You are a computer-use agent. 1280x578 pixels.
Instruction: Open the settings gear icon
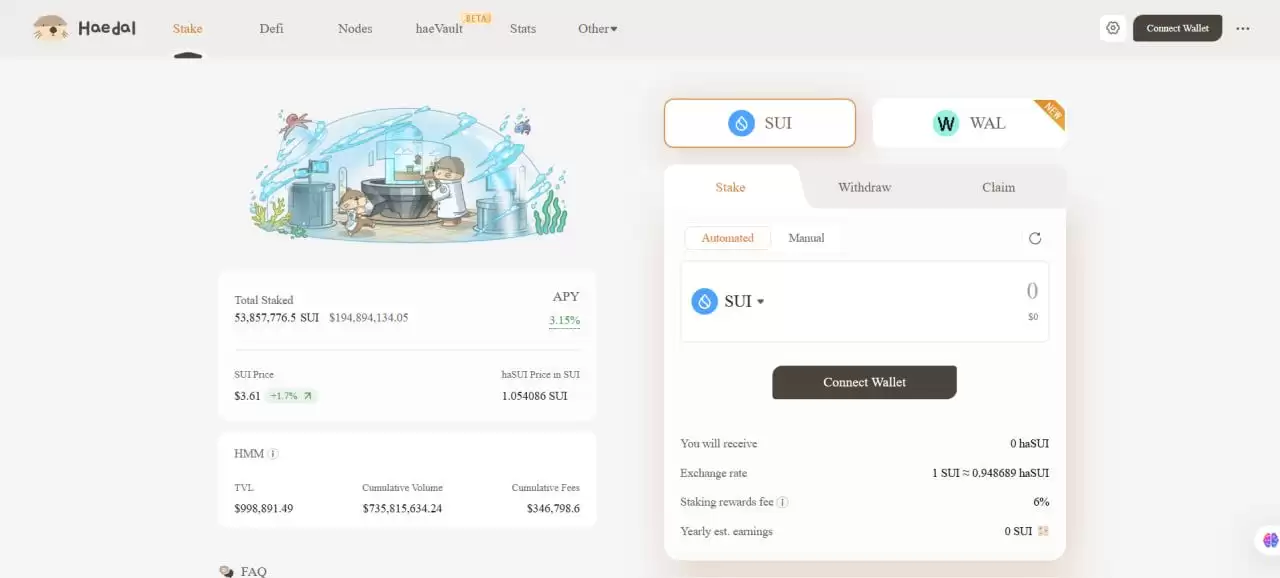click(1113, 28)
